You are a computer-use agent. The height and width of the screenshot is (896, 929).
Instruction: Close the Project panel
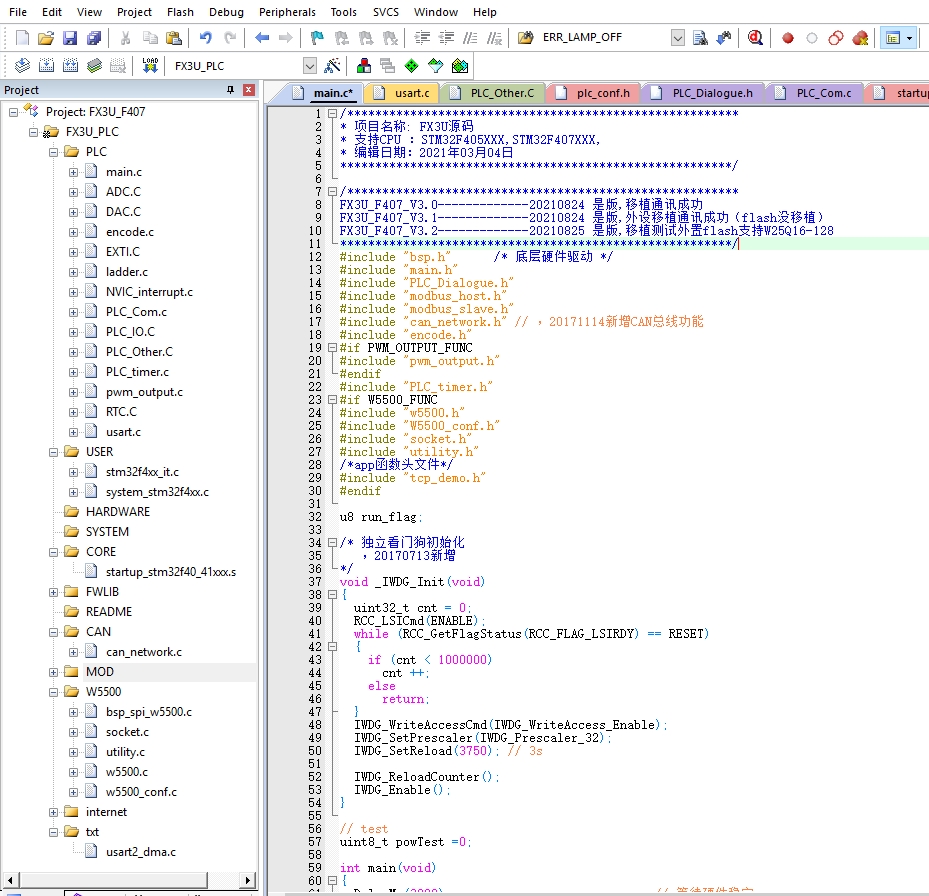249,90
